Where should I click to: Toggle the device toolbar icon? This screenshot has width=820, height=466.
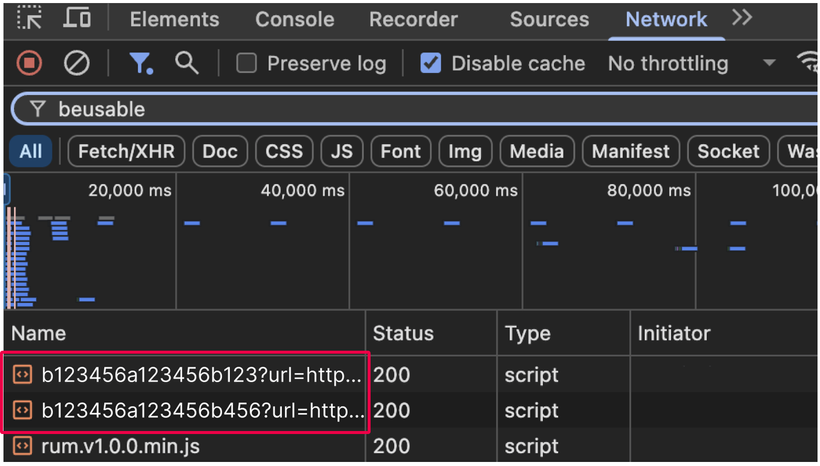77,18
